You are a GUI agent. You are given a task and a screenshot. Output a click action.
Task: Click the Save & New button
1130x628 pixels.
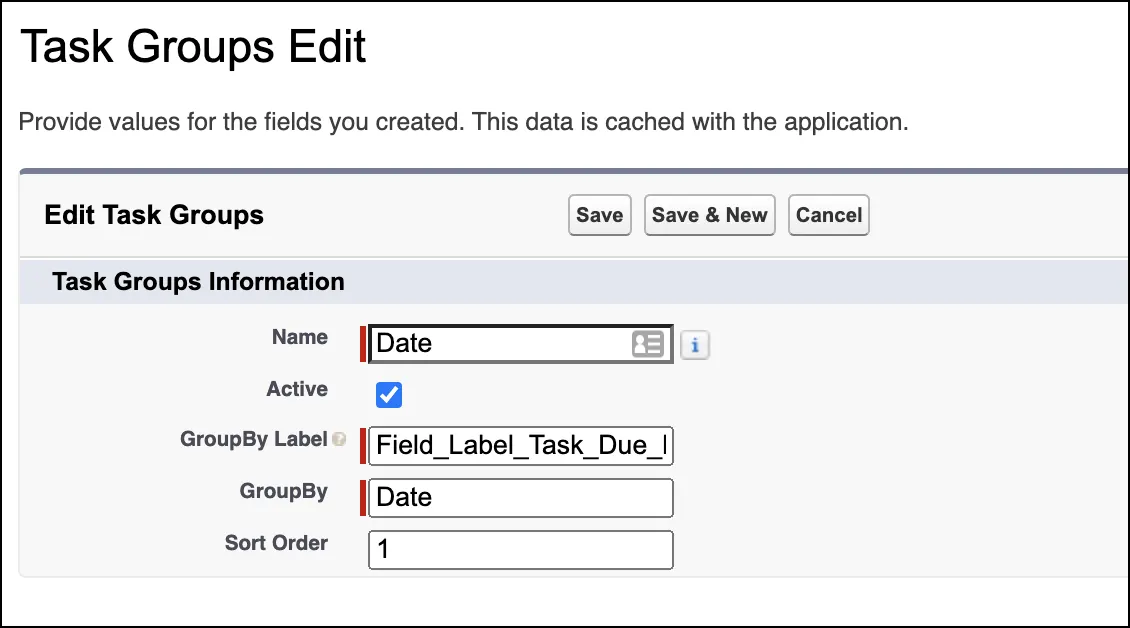709,215
